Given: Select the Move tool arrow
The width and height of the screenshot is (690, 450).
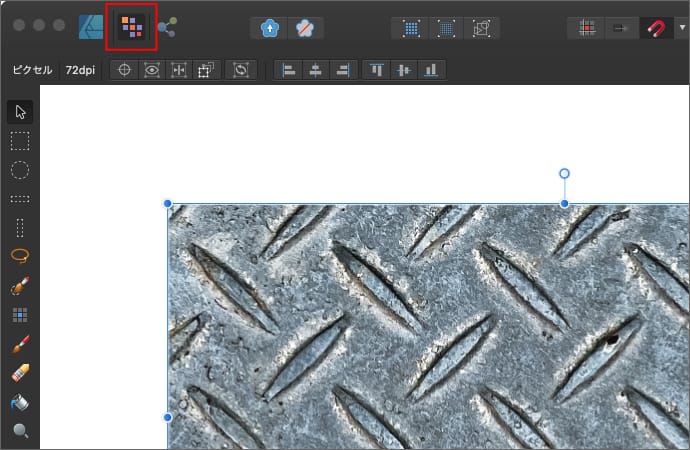Looking at the screenshot, I should click(20, 111).
